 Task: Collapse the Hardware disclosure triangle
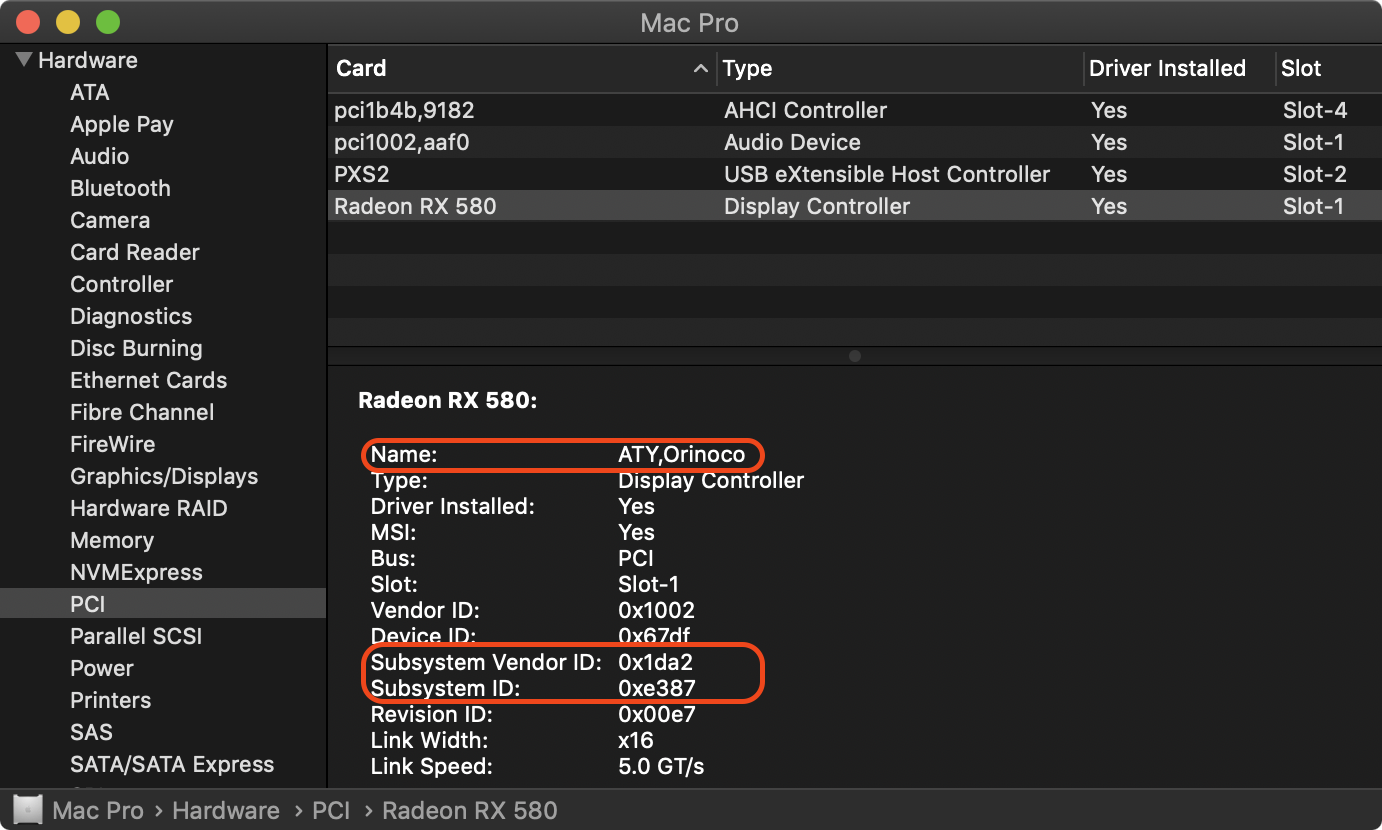[x=24, y=60]
